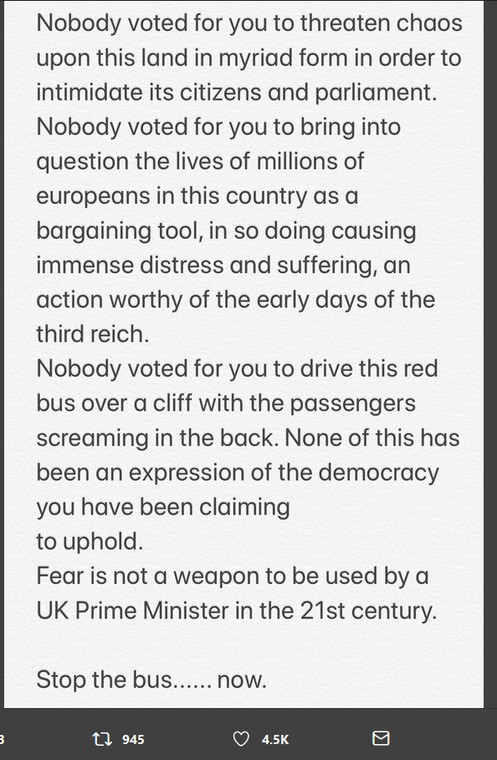
Task: Click the text 'to uphold.'
Action: (x=90, y=542)
